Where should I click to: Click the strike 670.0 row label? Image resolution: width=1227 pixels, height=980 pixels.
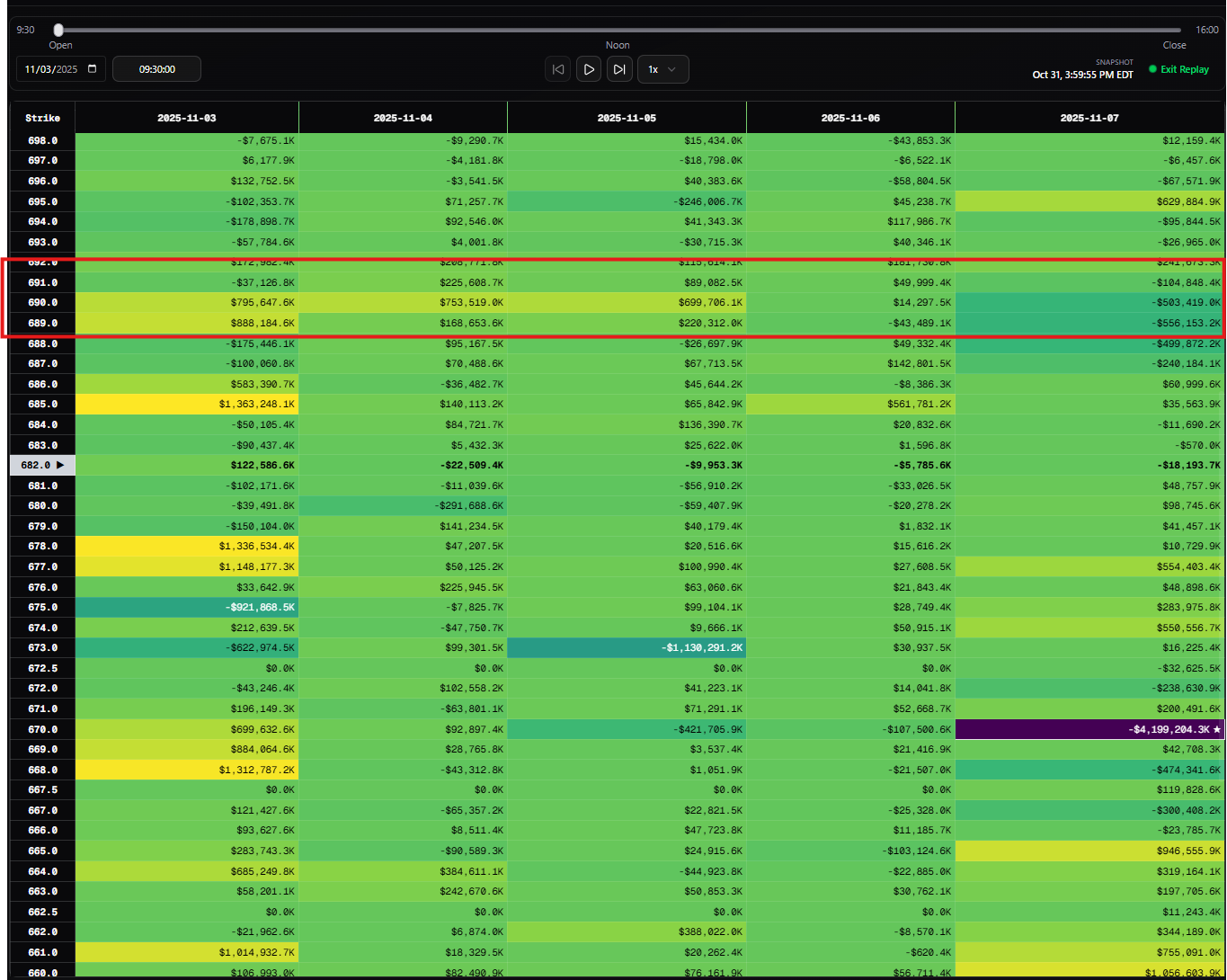(x=42, y=729)
